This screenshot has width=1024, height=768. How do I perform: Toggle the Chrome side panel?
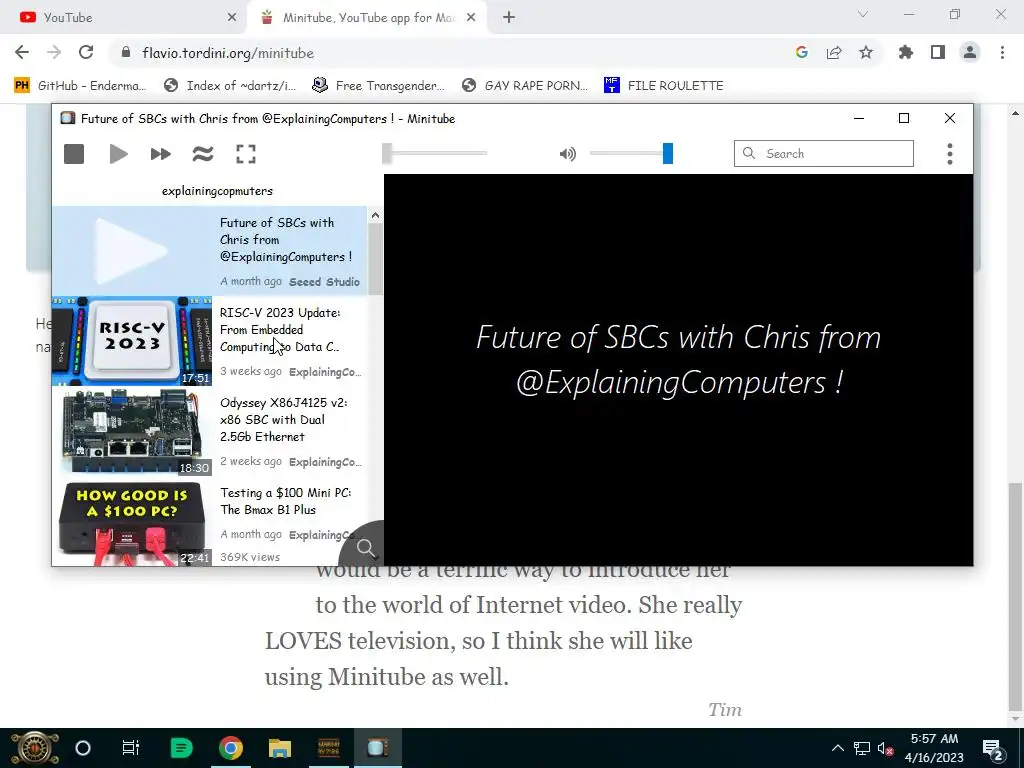tap(938, 53)
